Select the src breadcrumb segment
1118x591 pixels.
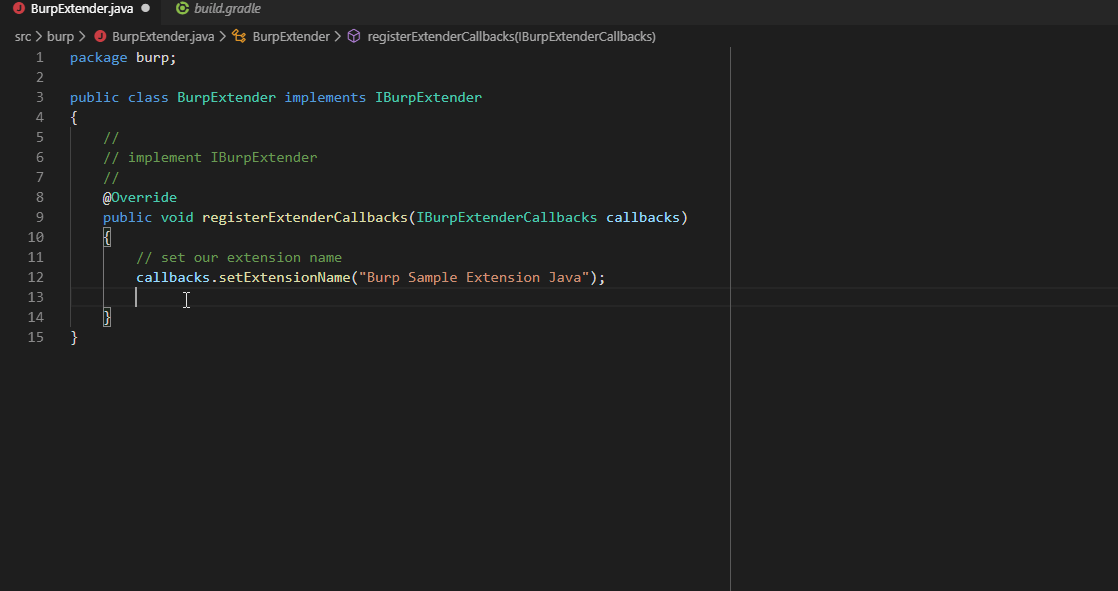23,36
